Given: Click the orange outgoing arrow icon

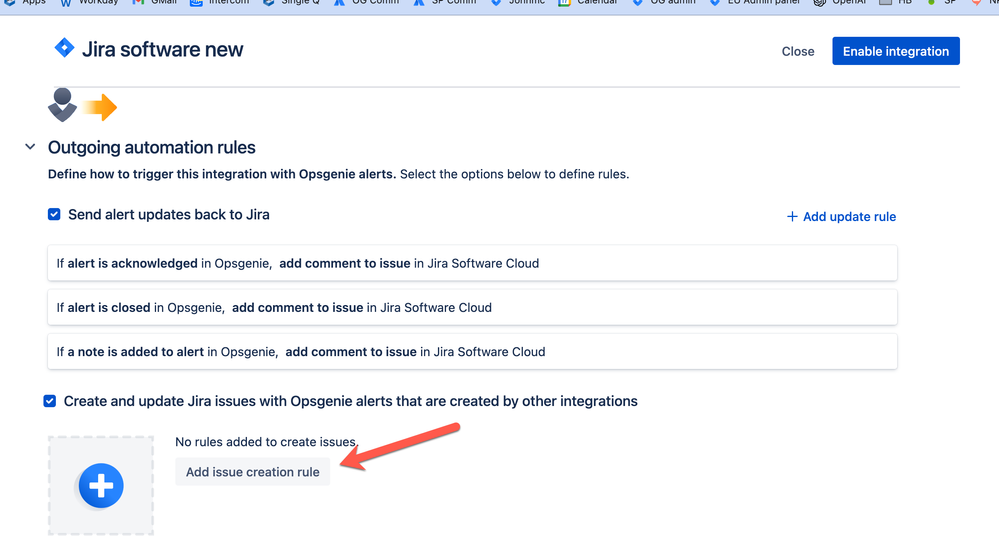Looking at the screenshot, I should click(x=100, y=107).
